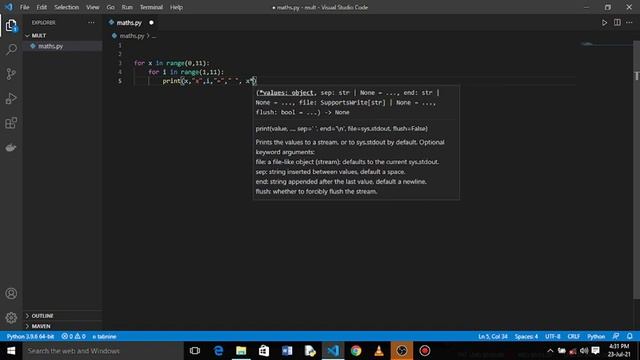
Task: Open the Extensions view
Action: [x=11, y=123]
